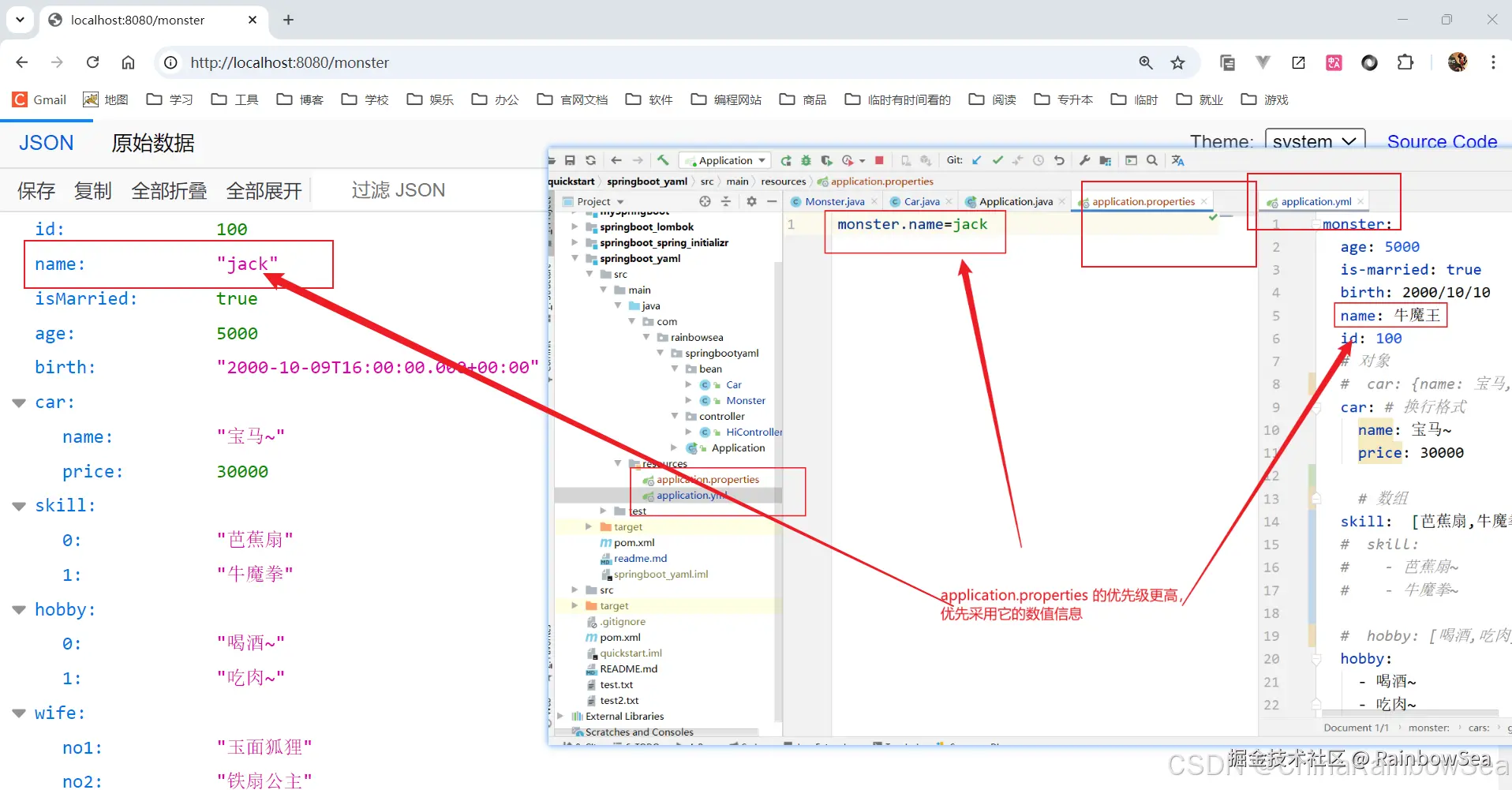Click the browser's back navigation arrow
1512x790 pixels.
(x=22, y=62)
